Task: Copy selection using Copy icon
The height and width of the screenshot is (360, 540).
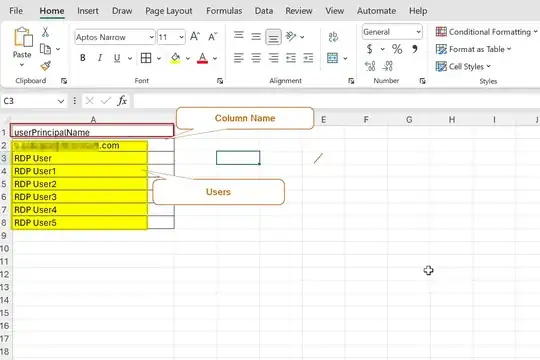Action: pos(45,49)
